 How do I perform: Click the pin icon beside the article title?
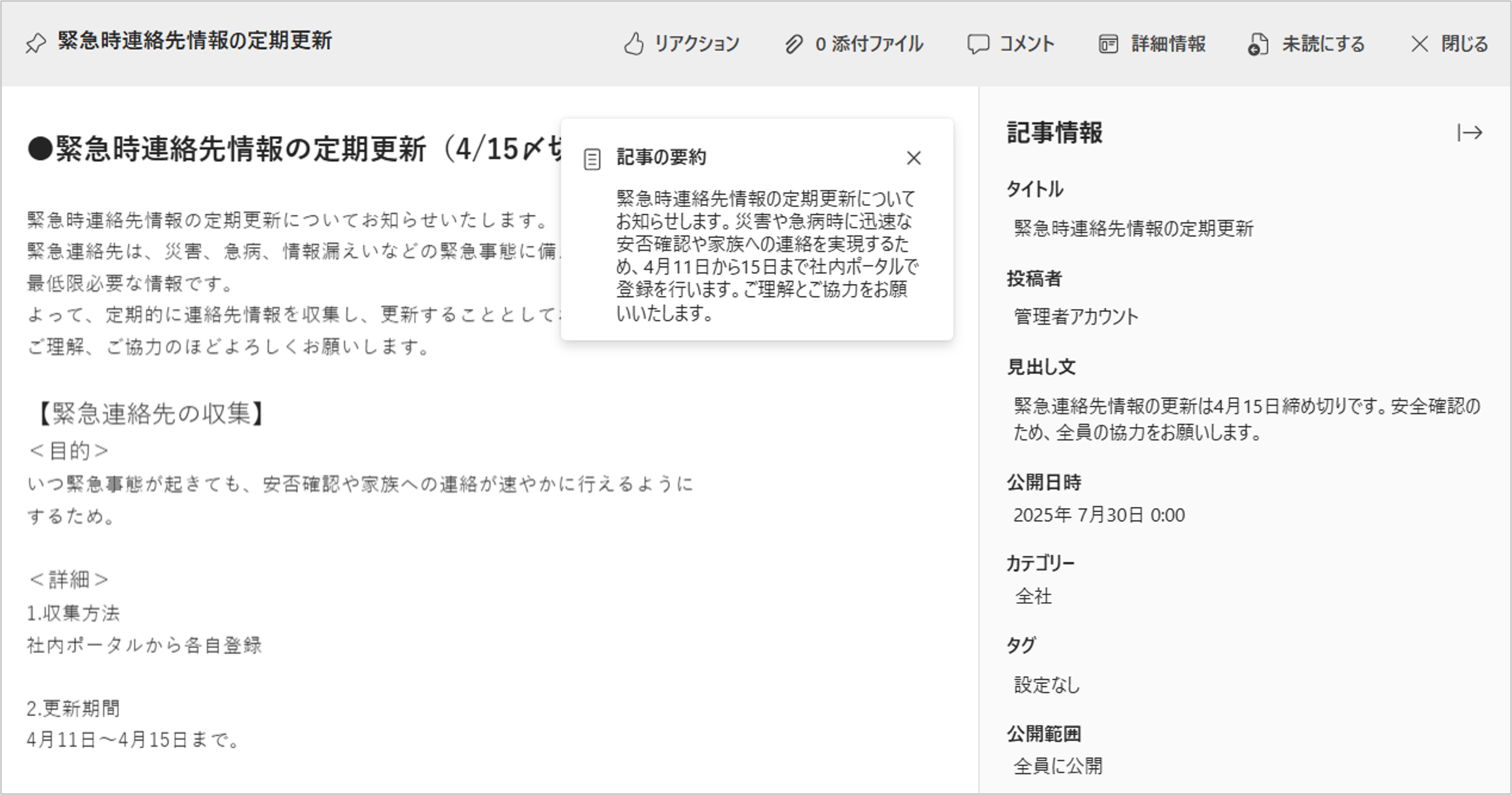(x=35, y=43)
